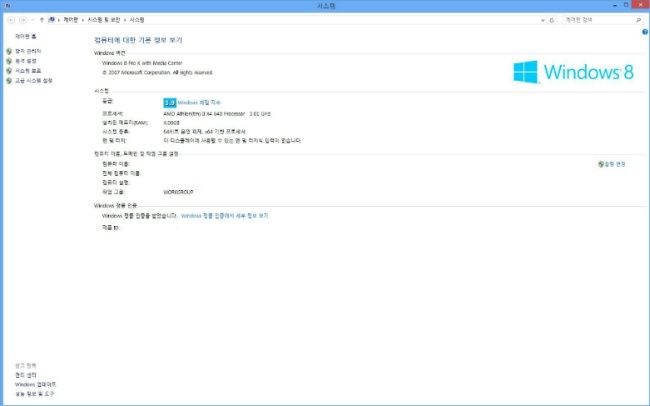Click the 작업 그룹: label
Image resolution: width=650 pixels, height=406 pixels.
click(113, 192)
